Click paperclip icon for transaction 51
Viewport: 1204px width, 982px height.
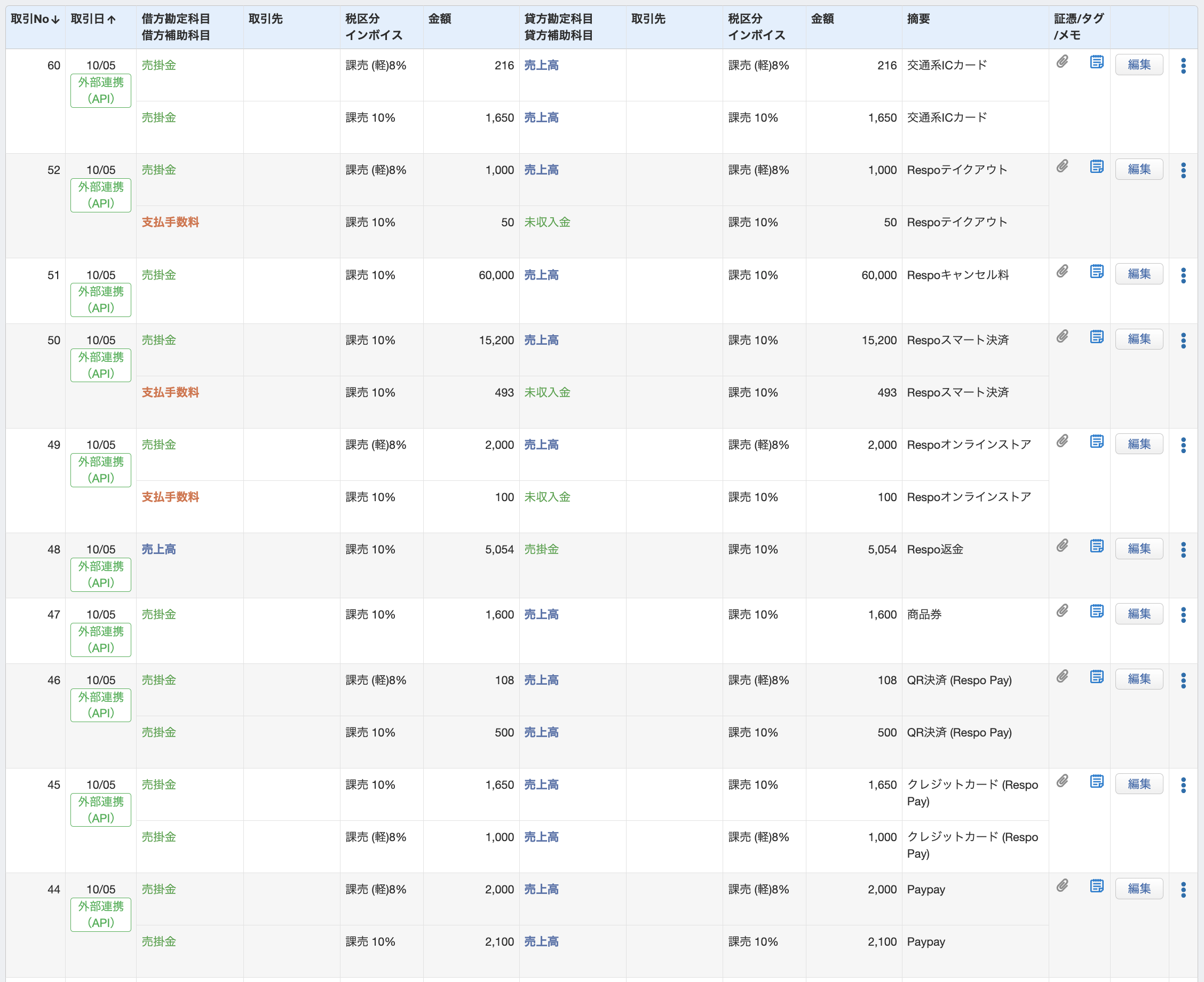(x=1062, y=272)
